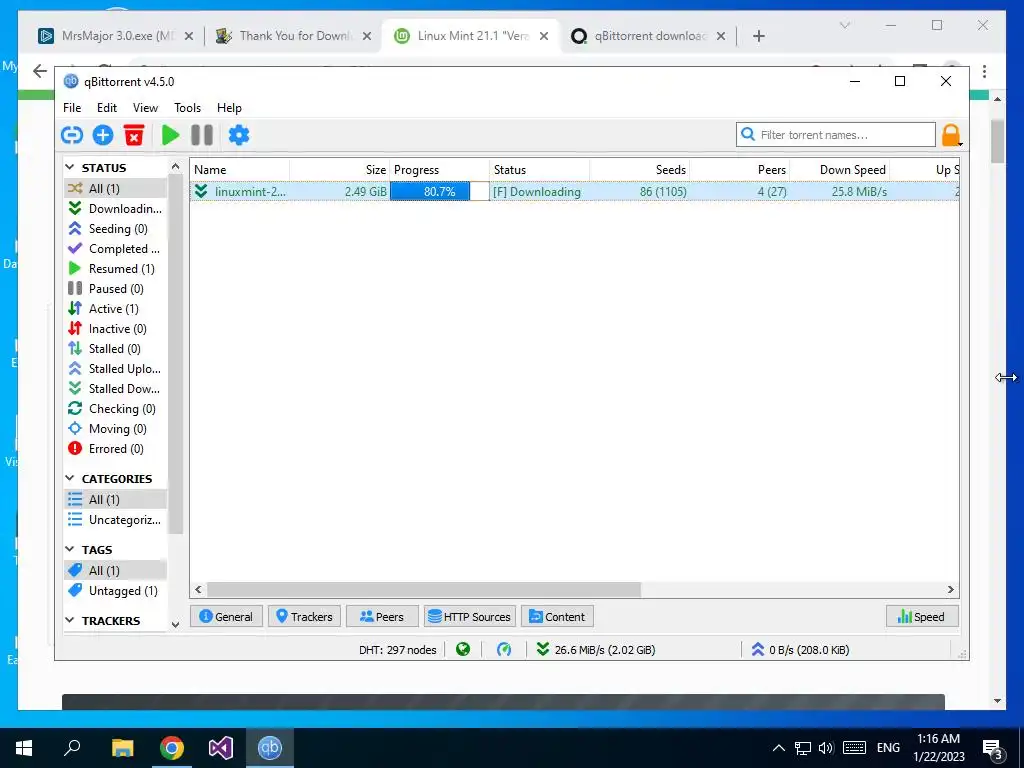Select Seeding (0) filter
This screenshot has height=768, width=1024.
click(x=115, y=229)
